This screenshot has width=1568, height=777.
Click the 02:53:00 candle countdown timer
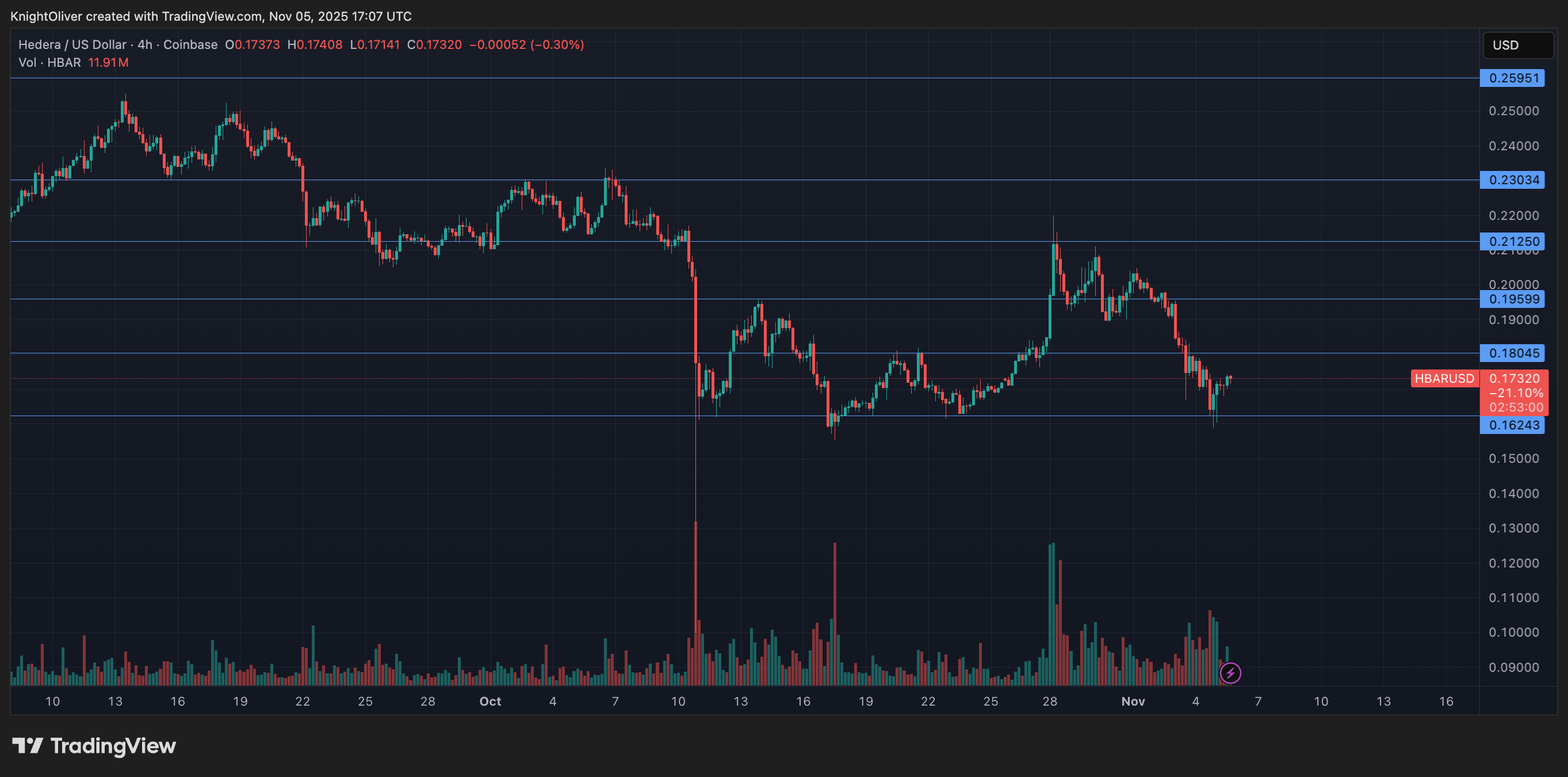coord(1516,407)
